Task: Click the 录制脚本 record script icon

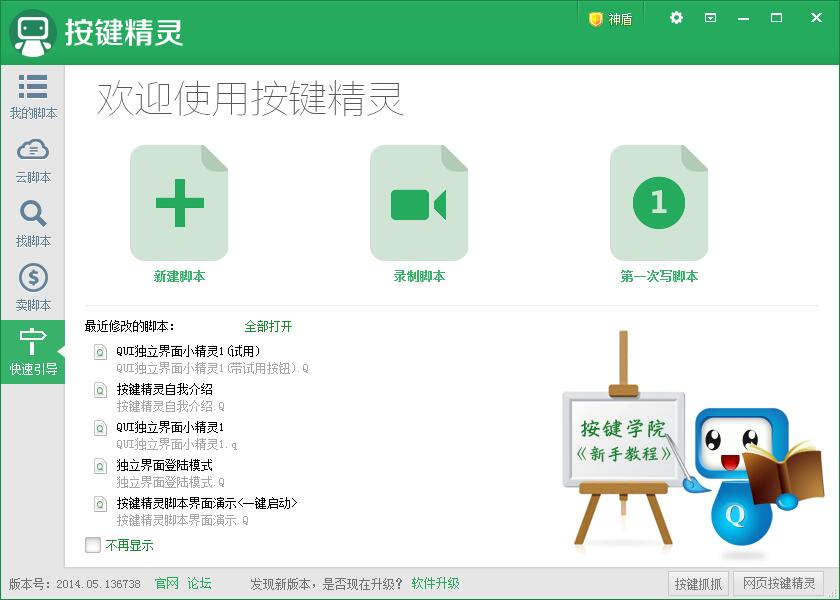Action: [x=418, y=200]
